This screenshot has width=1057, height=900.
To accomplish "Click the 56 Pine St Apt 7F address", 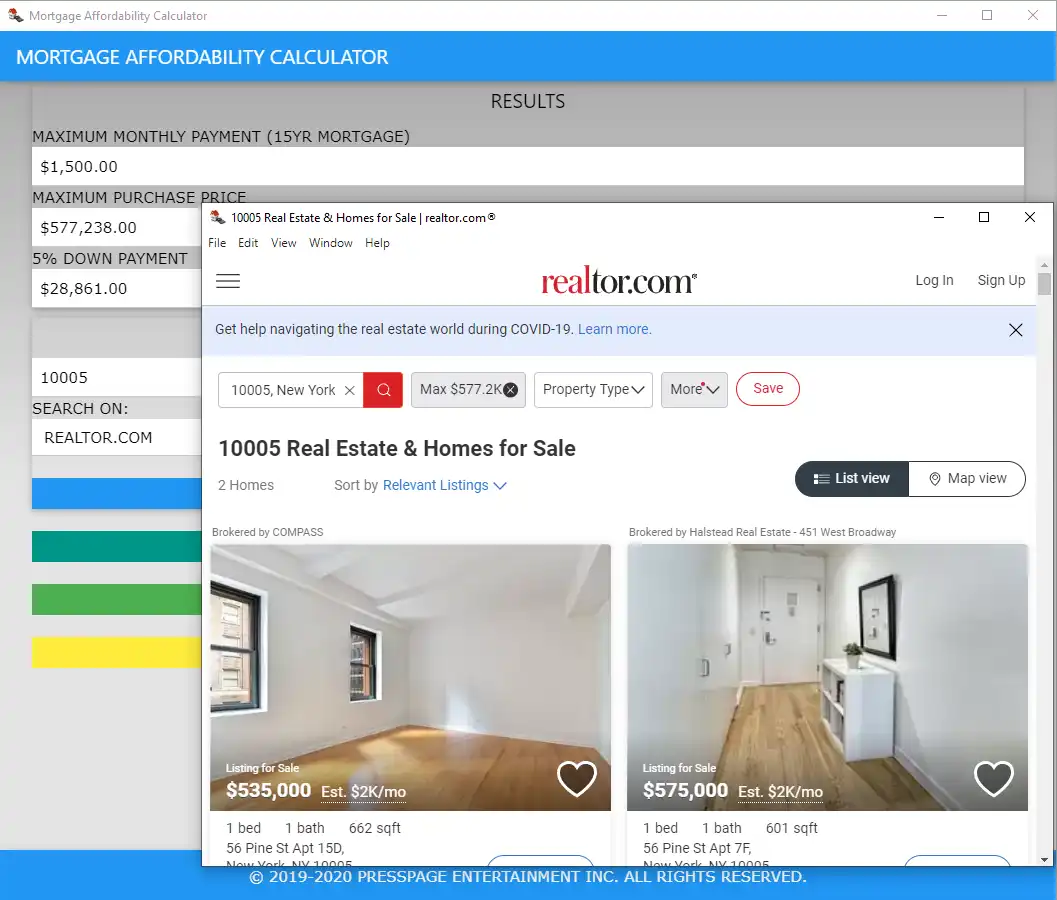I will (x=697, y=848).
